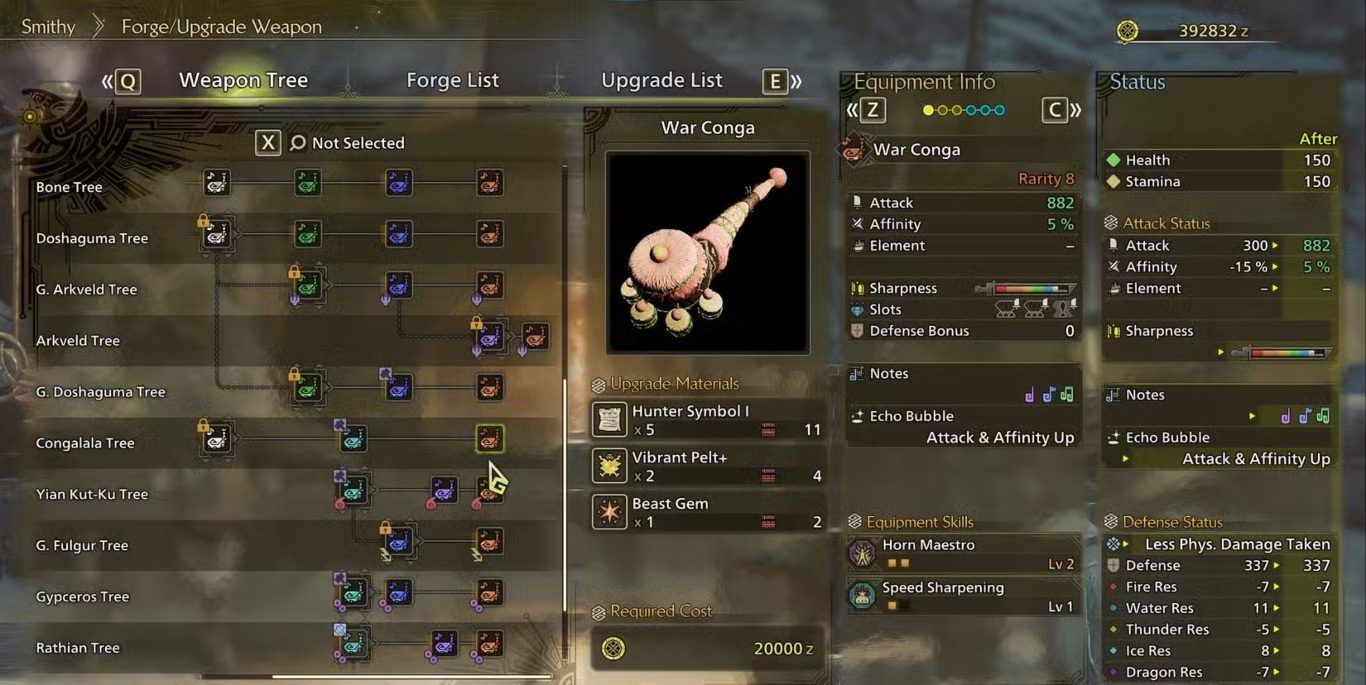Viewport: 1366px width, 685px height.
Task: Click the first page dot in Equipment Info
Action: pyautogui.click(x=928, y=110)
